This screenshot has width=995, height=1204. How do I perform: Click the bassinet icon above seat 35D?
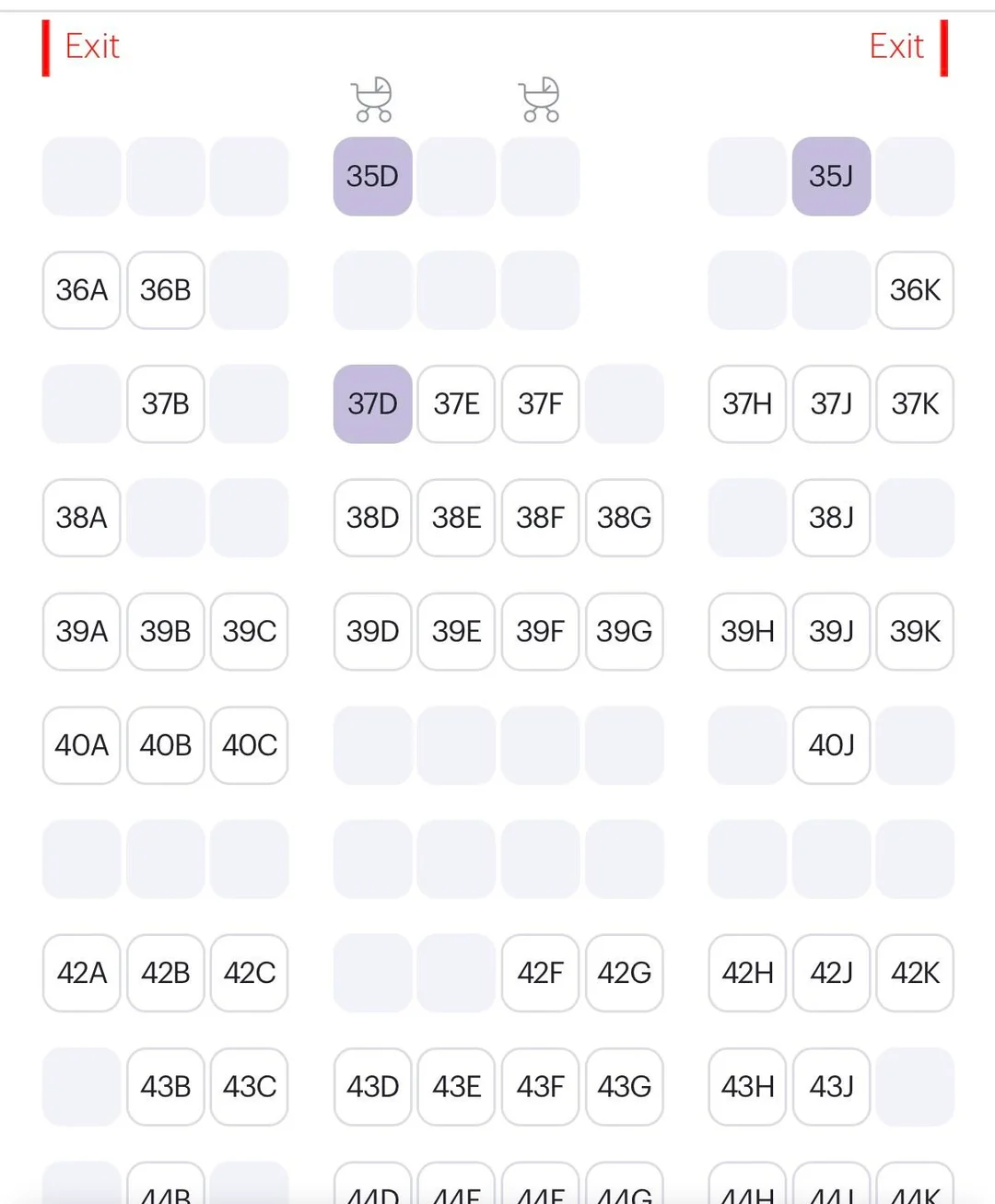click(x=372, y=99)
